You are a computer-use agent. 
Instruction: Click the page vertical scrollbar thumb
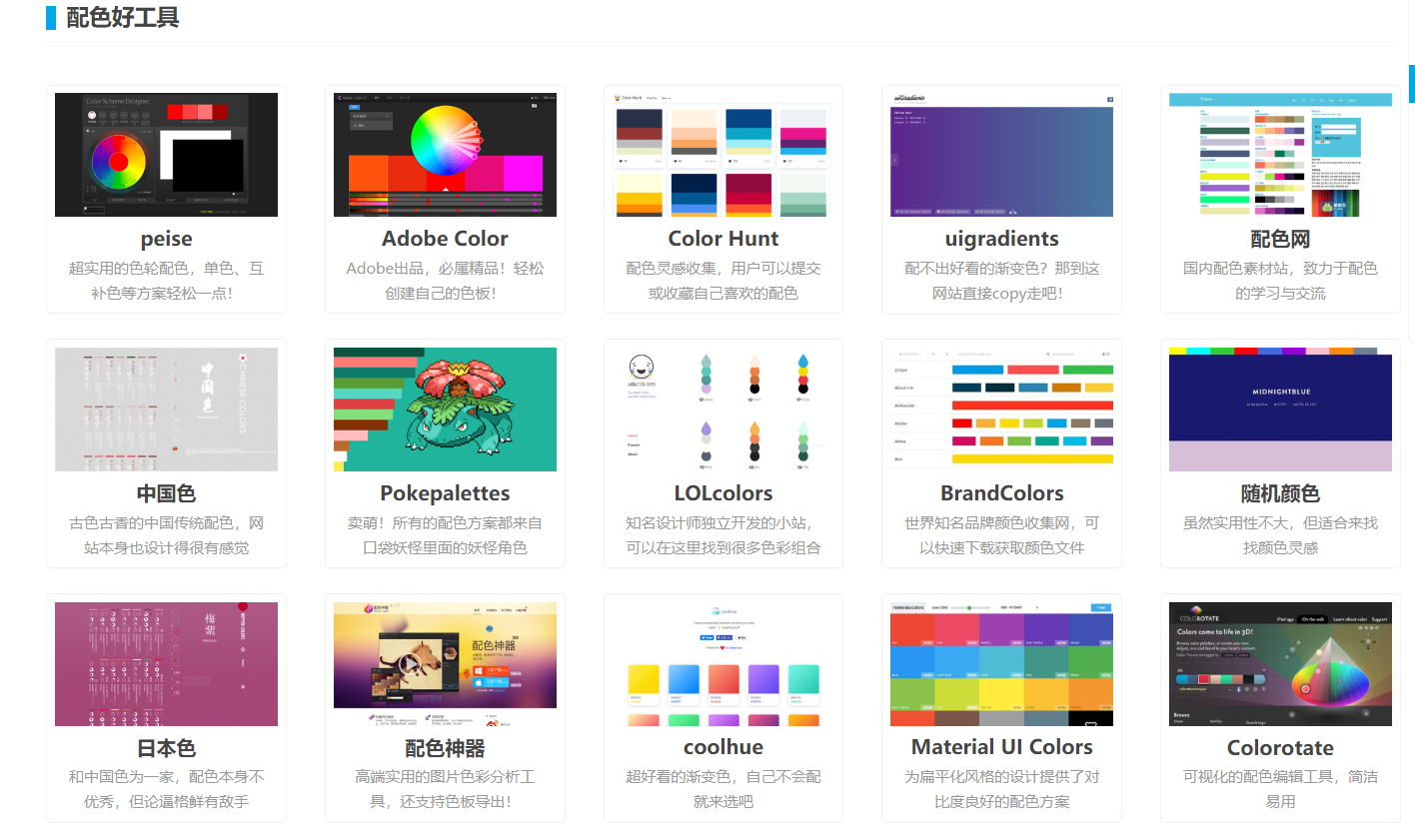point(1411,84)
